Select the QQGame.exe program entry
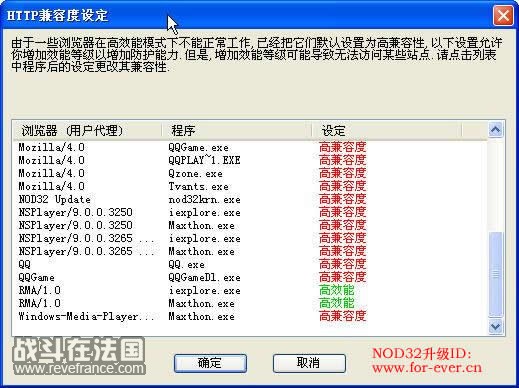Viewport: 519px width, 388px height. pos(198,147)
